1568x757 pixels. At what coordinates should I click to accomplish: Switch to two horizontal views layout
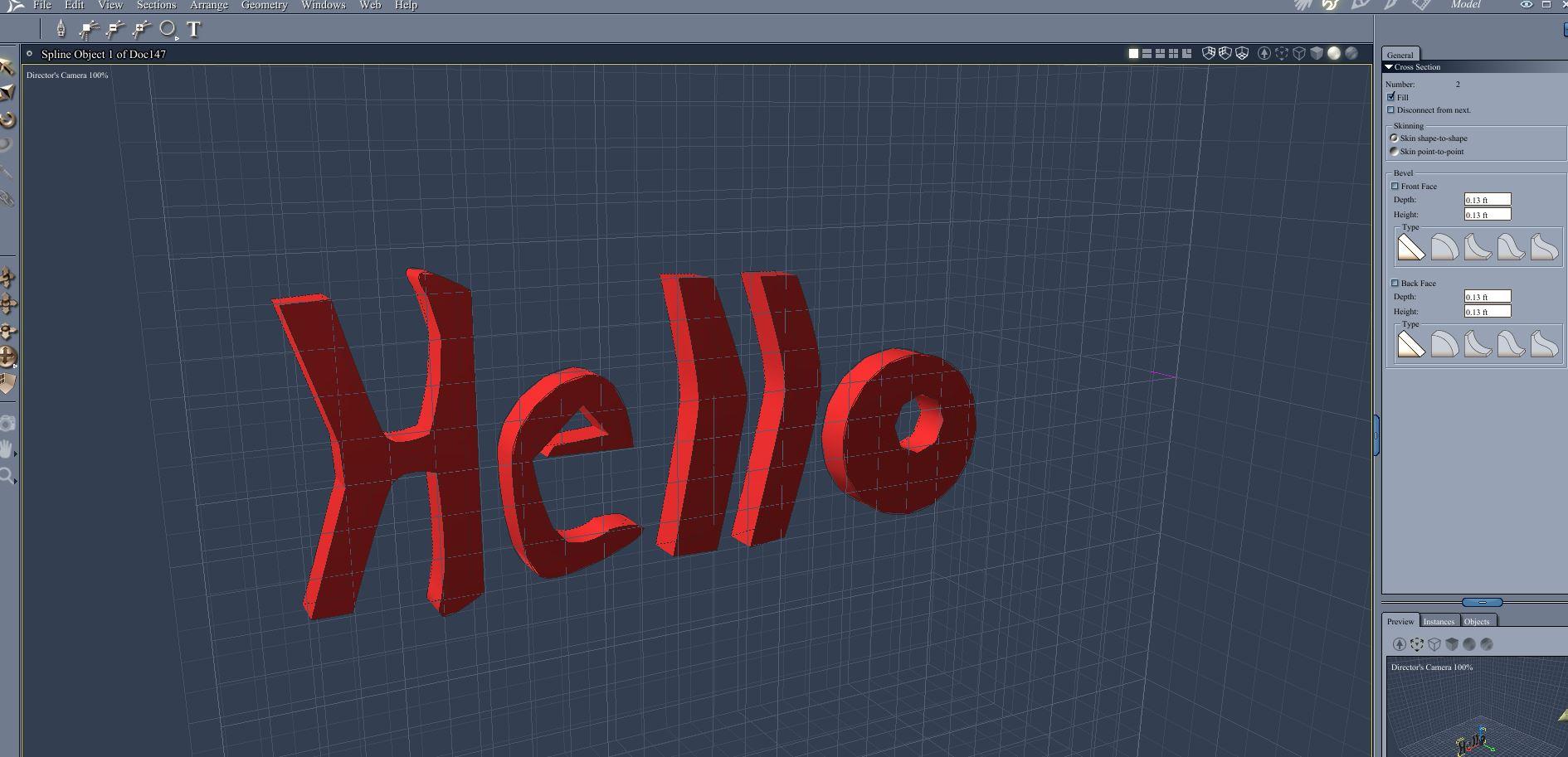click(1147, 53)
